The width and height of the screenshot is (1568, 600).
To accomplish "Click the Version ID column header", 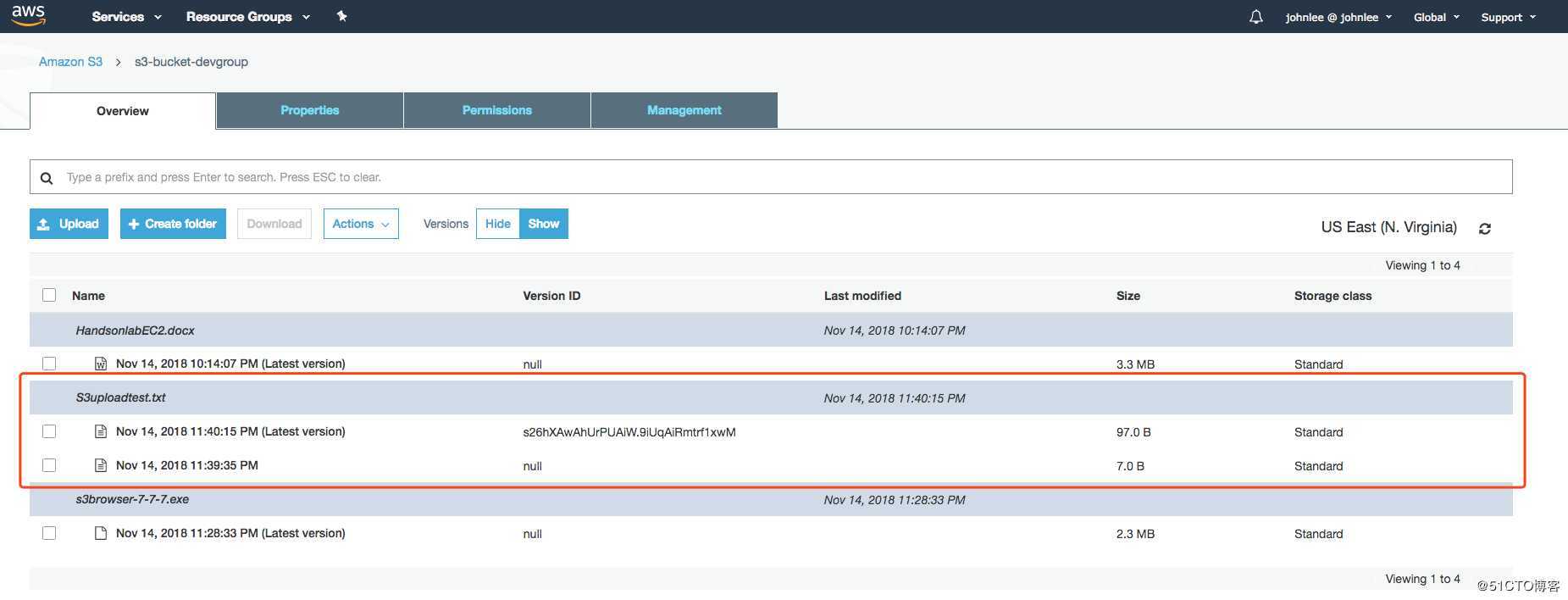I will 551,296.
